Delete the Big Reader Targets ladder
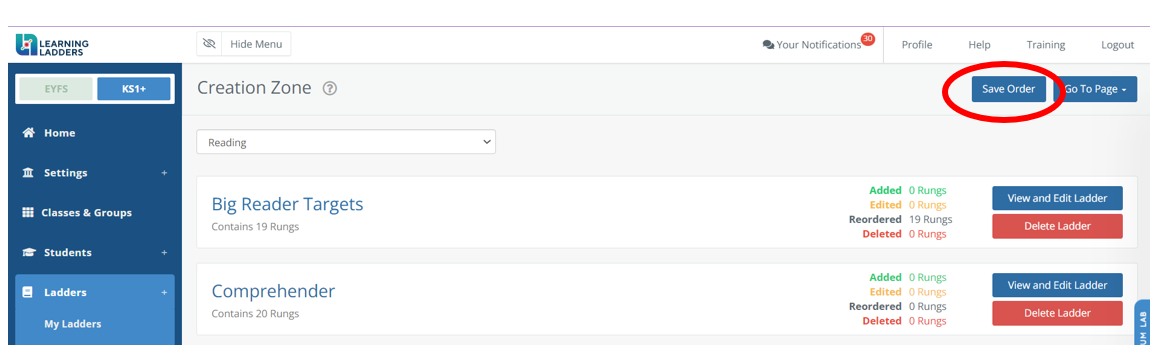Screen dimensions: 1155x363 pyautogui.click(x=1057, y=226)
